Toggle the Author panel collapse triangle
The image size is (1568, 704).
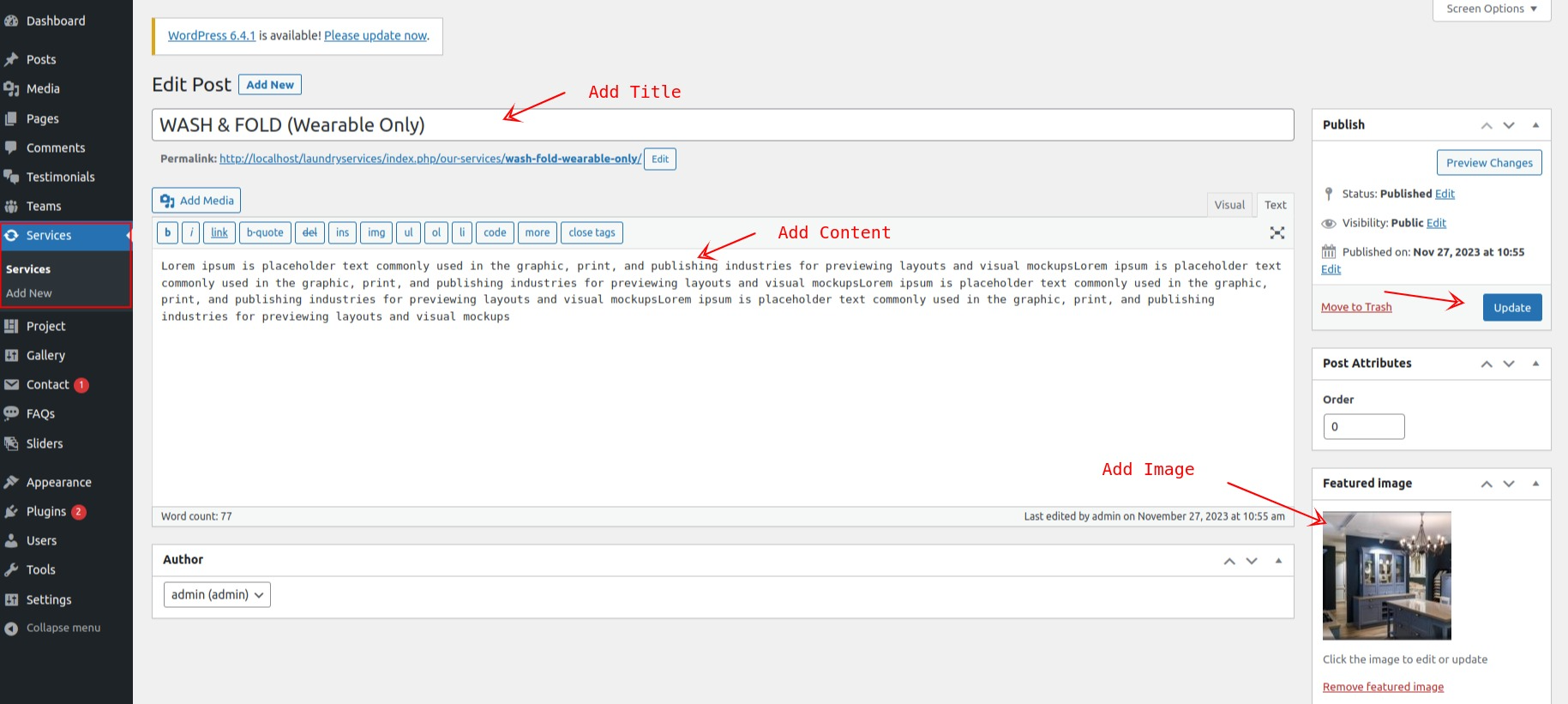coord(1278,561)
